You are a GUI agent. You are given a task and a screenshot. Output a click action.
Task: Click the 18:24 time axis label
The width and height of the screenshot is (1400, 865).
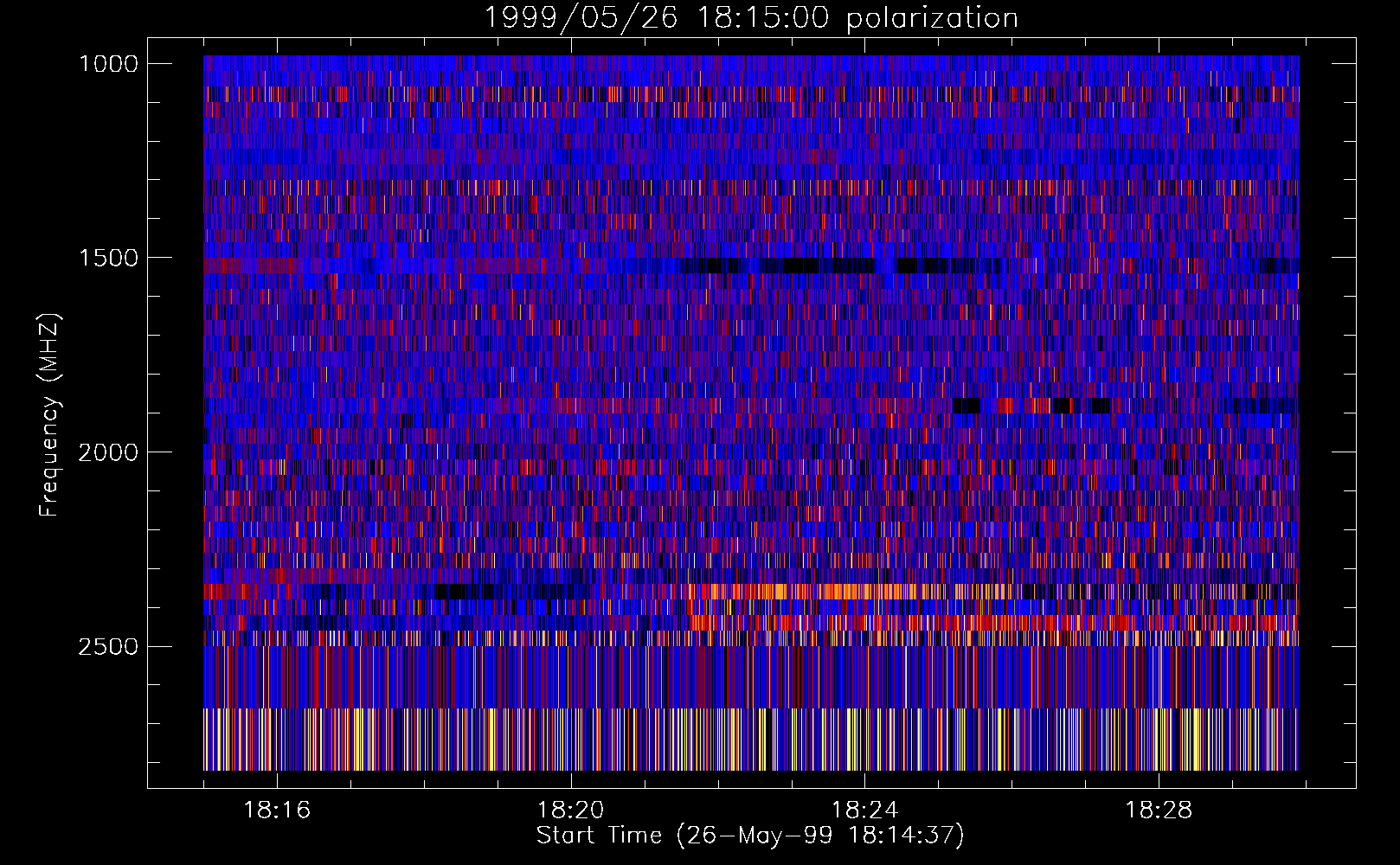click(x=864, y=811)
